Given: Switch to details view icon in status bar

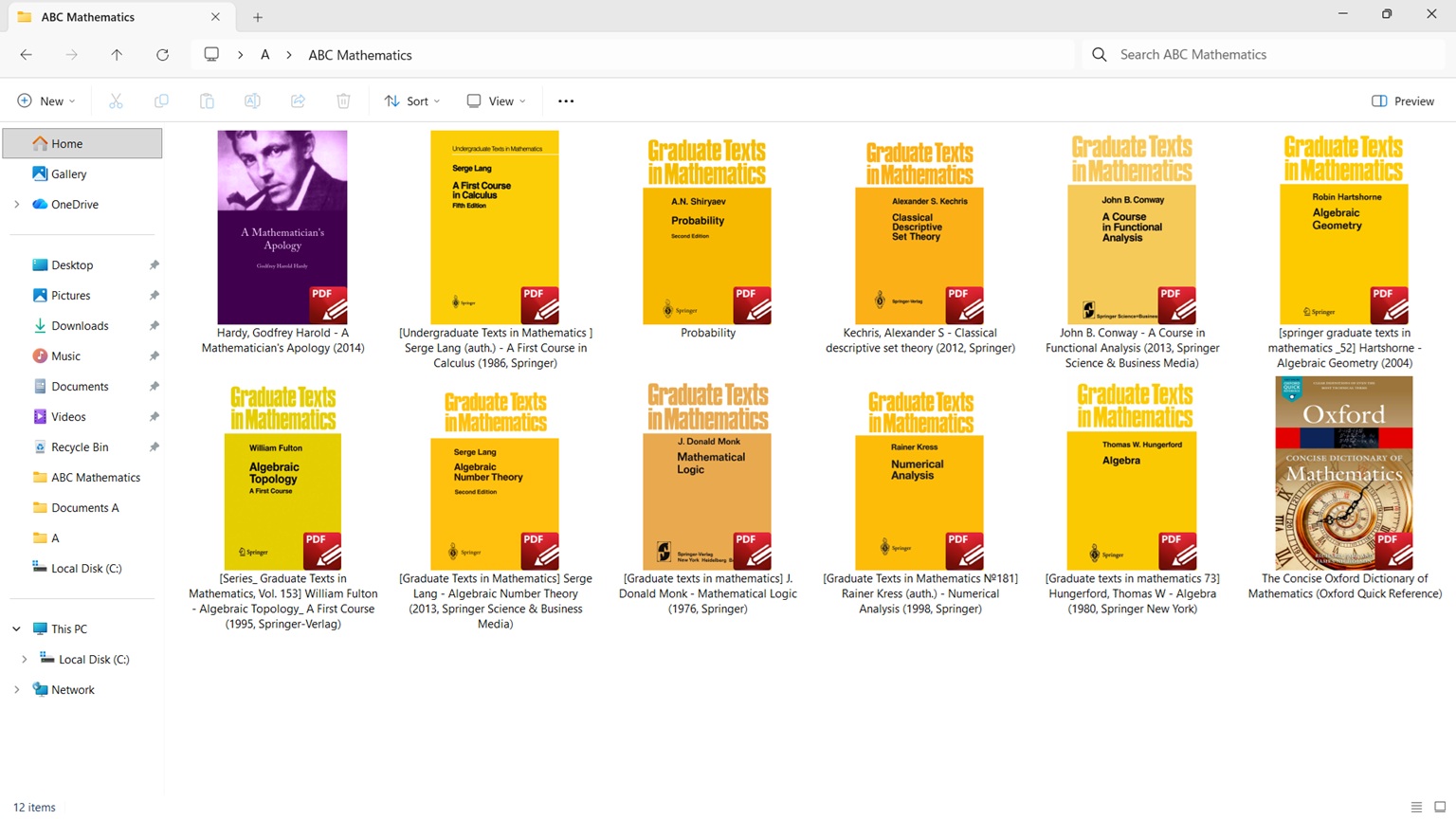Looking at the screenshot, I should [1416, 807].
